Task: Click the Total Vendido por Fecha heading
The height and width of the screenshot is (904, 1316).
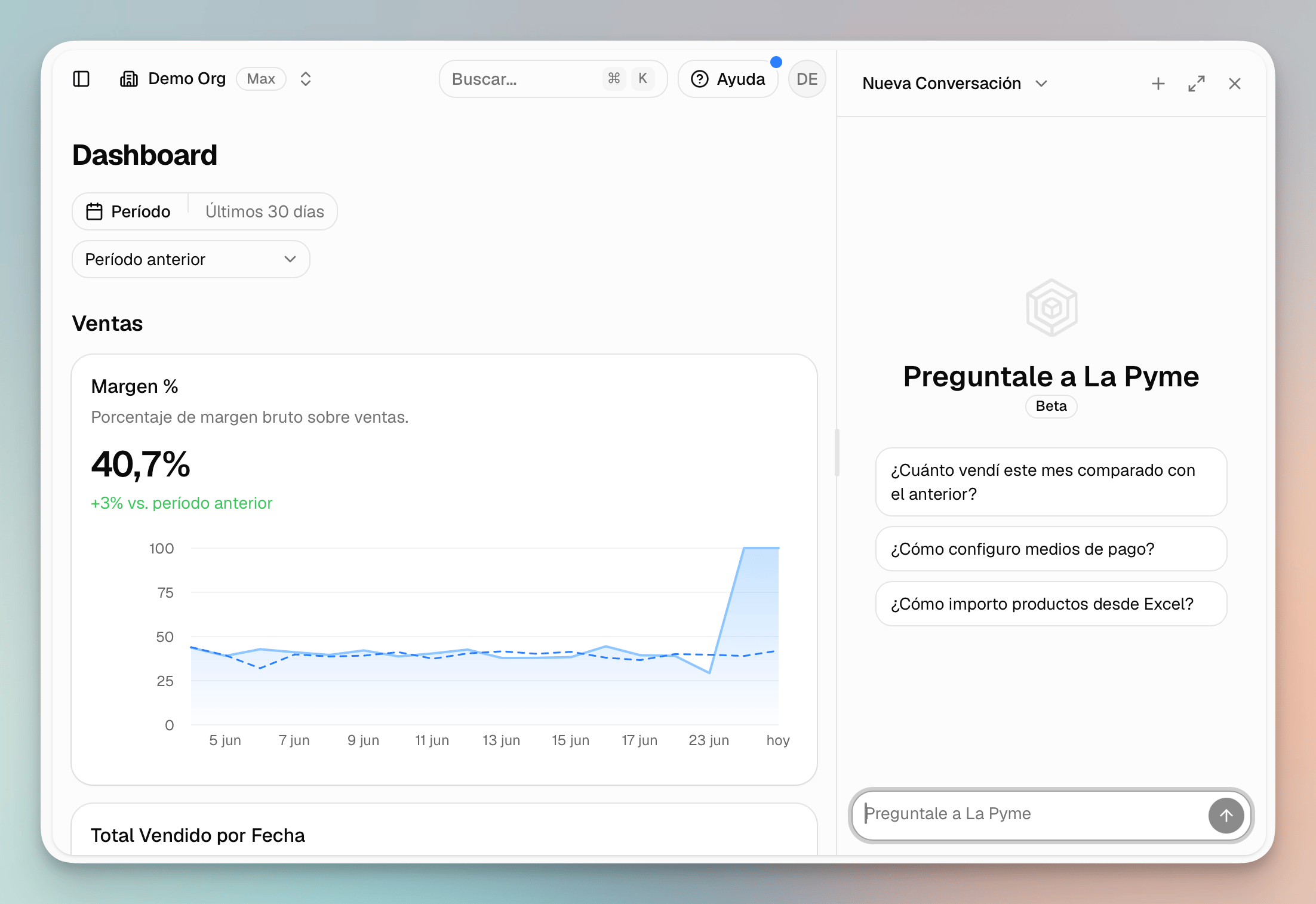Action: pos(198,835)
